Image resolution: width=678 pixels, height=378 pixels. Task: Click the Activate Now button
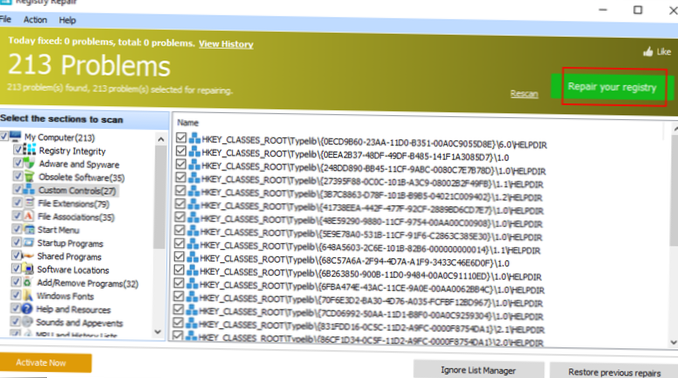45,363
